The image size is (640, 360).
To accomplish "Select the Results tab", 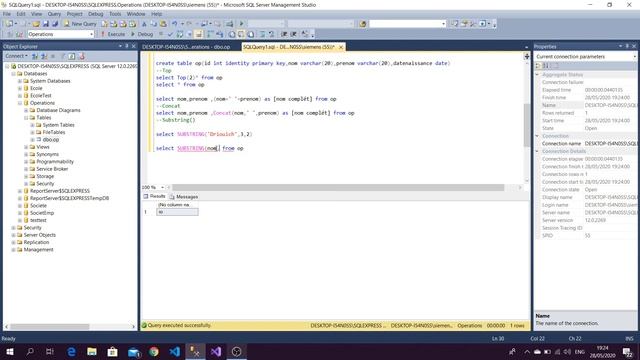I will click(x=154, y=197).
